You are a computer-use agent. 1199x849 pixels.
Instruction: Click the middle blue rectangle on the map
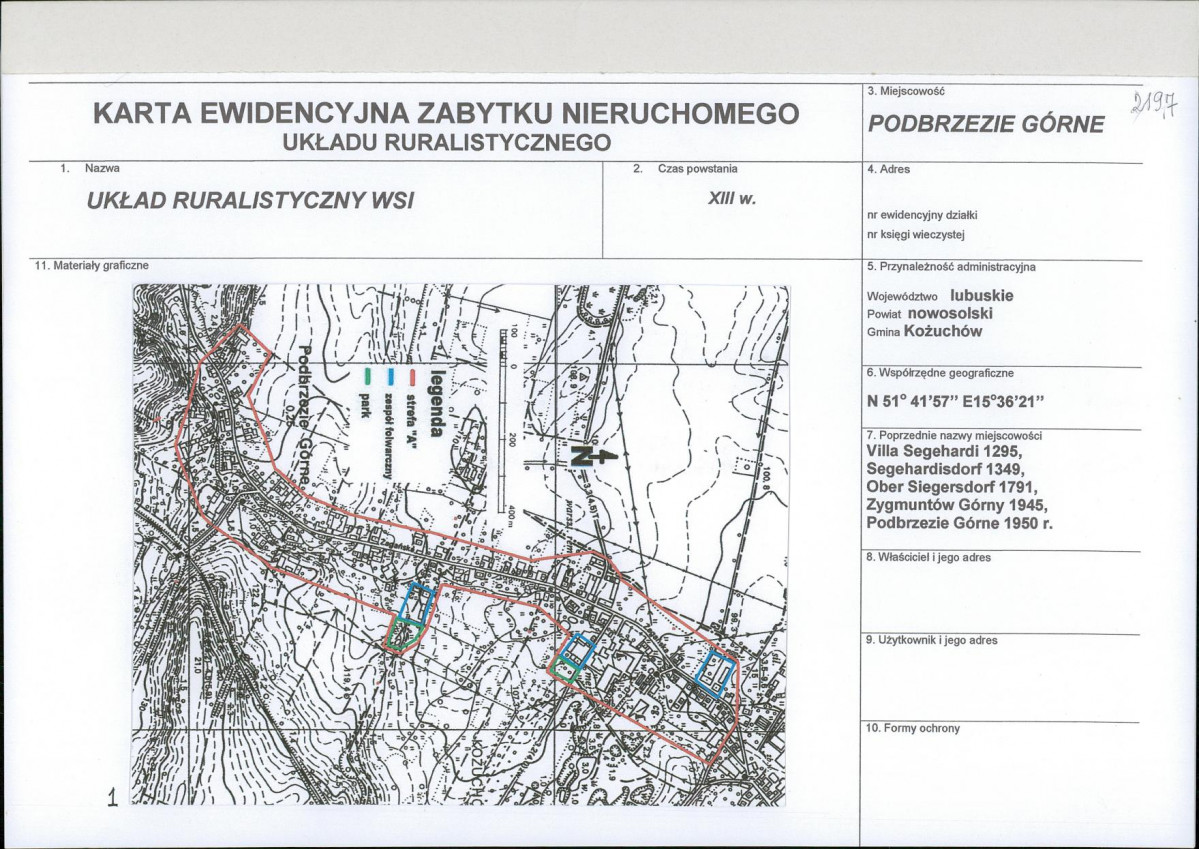(577, 650)
